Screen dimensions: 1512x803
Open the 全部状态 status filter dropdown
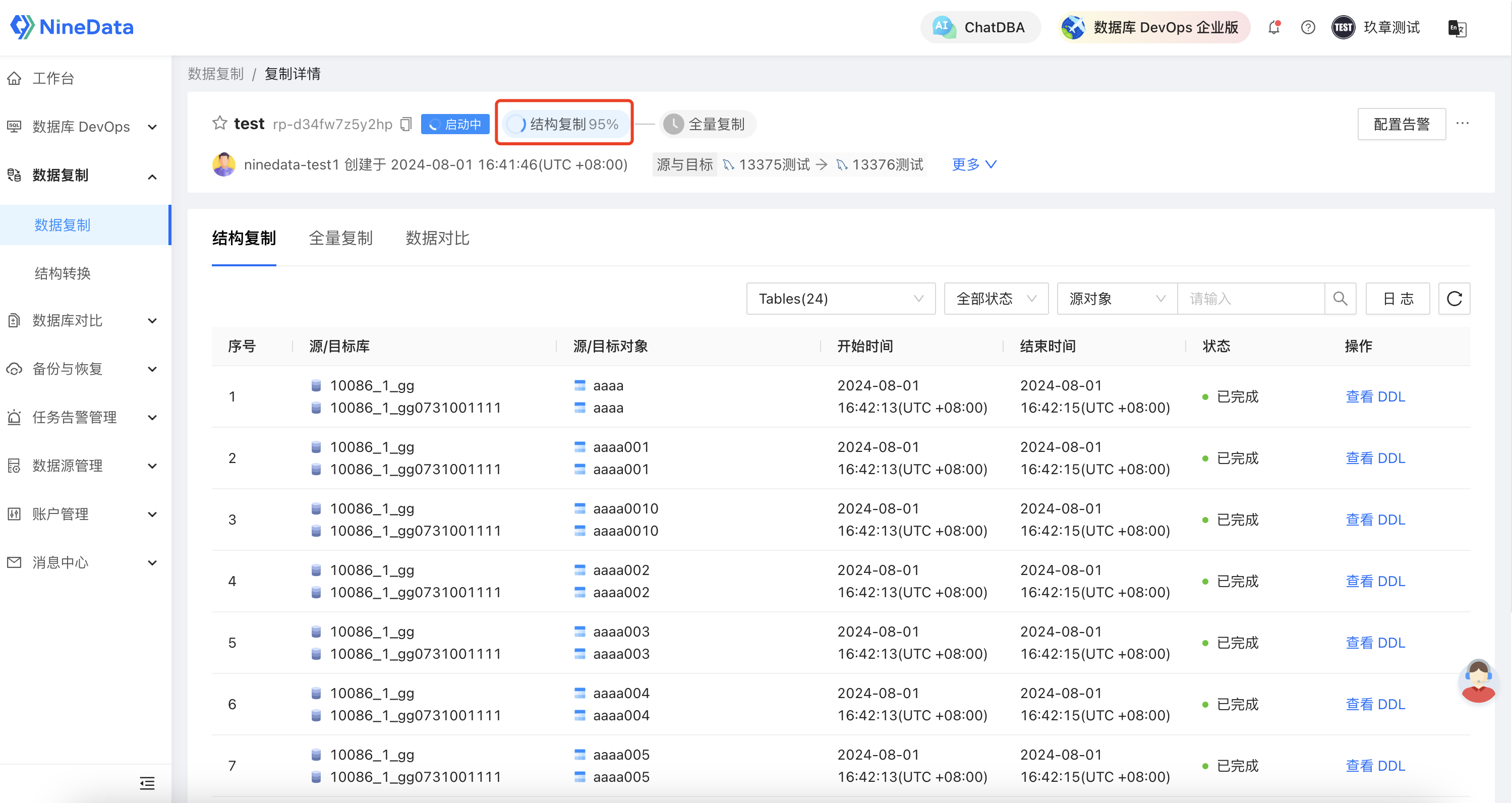[996, 298]
